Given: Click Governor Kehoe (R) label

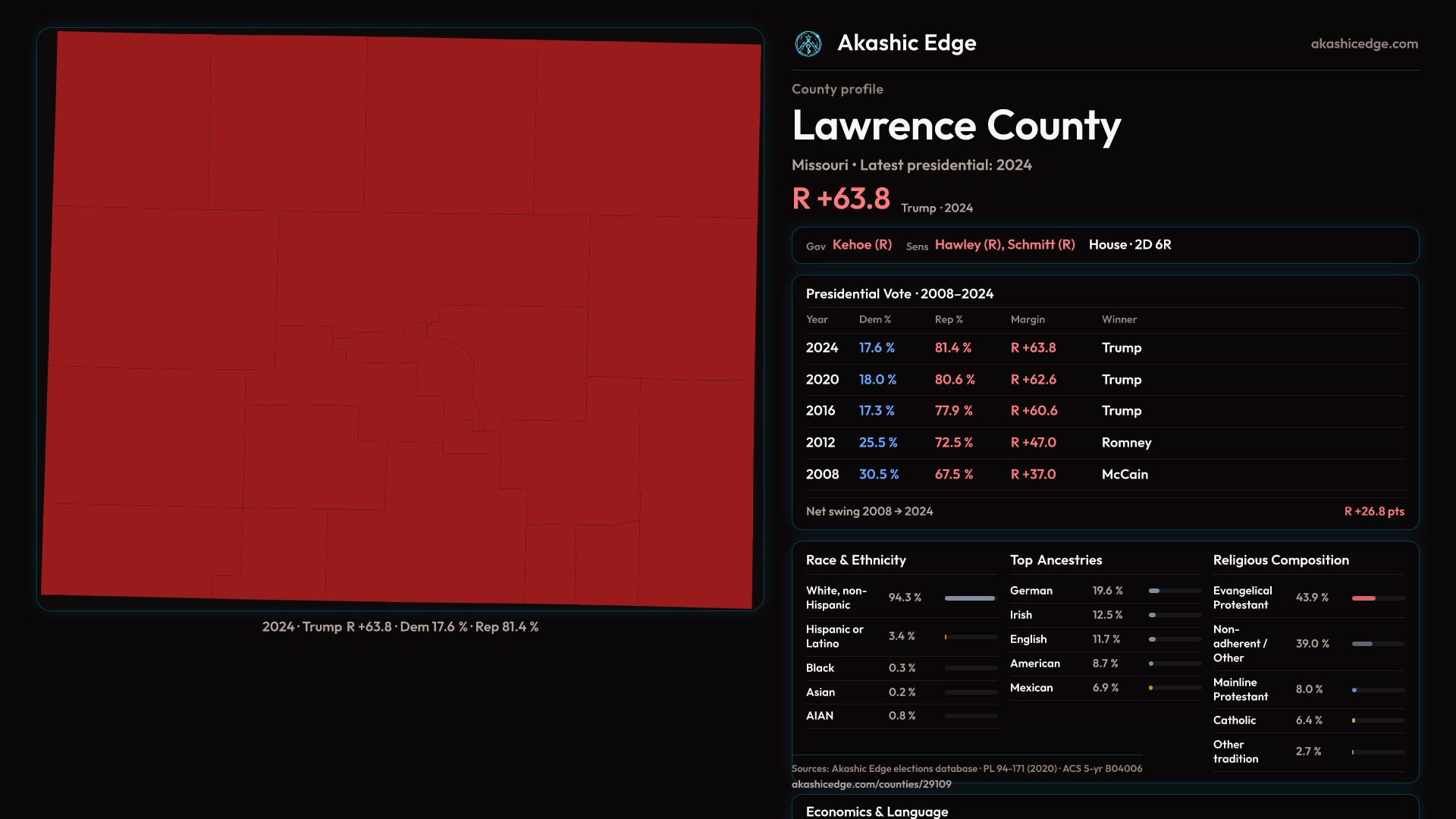Looking at the screenshot, I should [x=861, y=245].
